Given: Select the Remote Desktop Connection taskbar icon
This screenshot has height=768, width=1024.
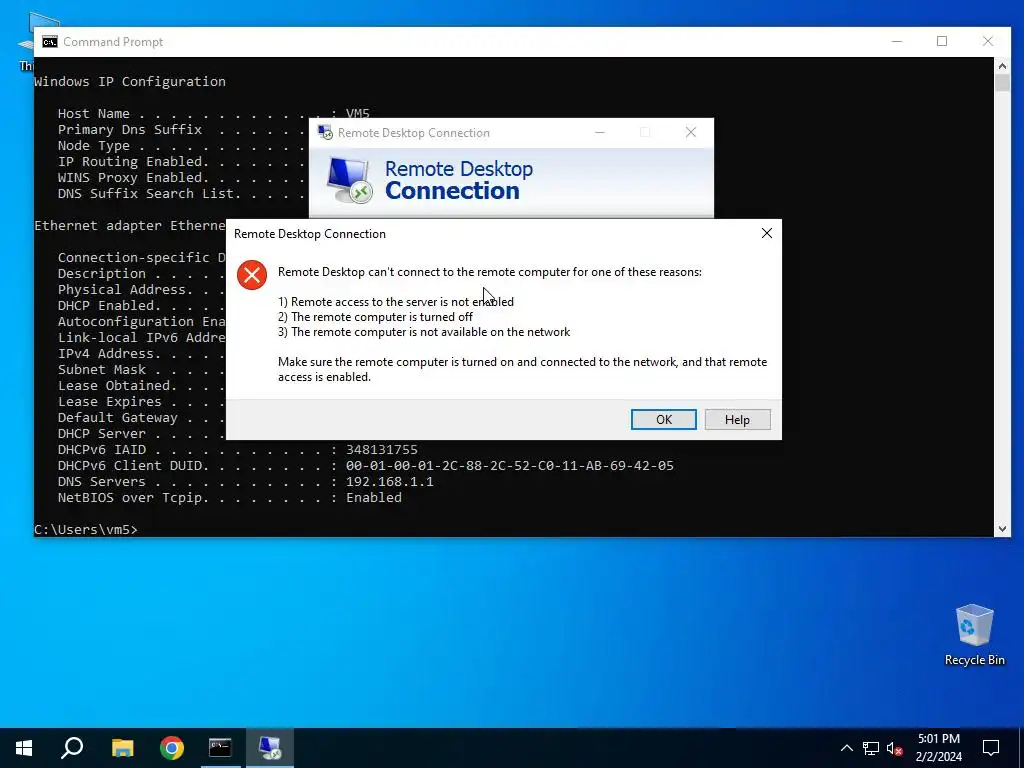Looking at the screenshot, I should coord(270,748).
